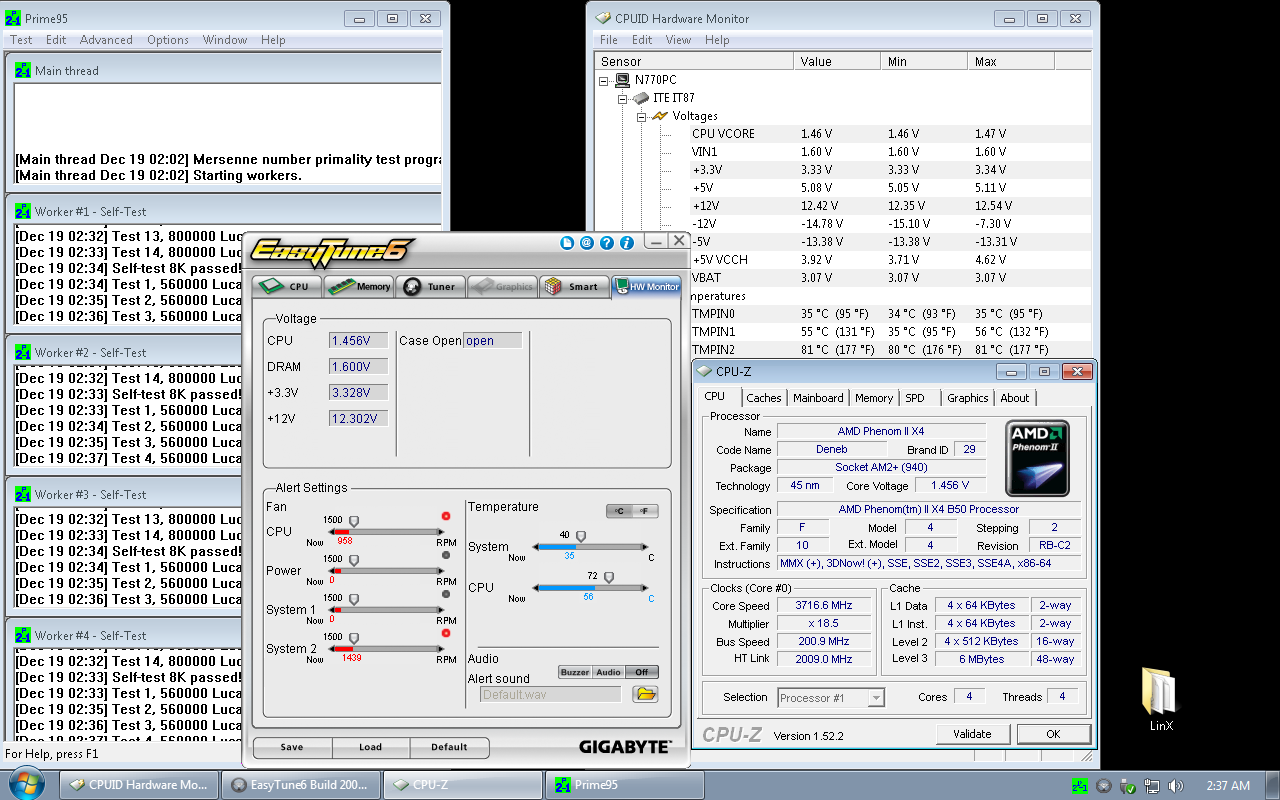Click the Default.wav alert sound field
This screenshot has height=800, width=1280.
[x=550, y=694]
